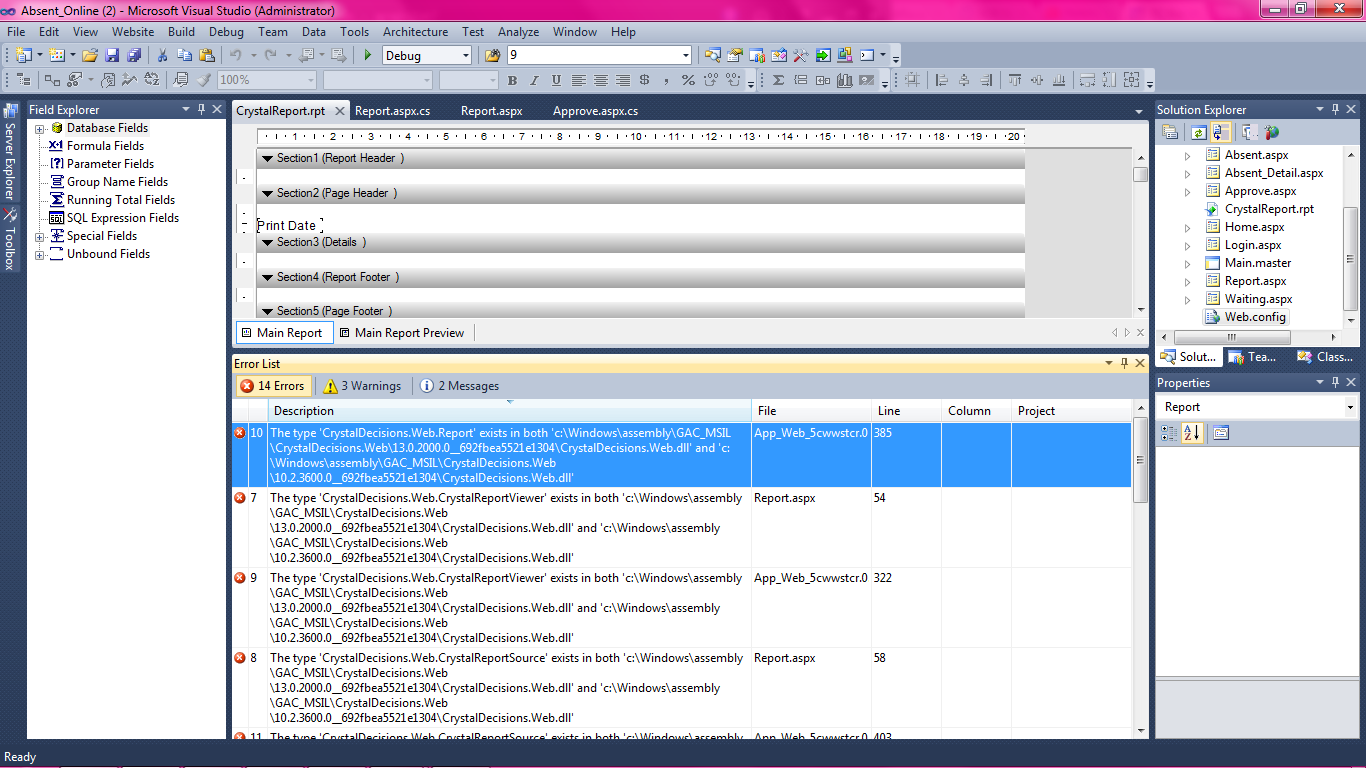Open the Toolbox tools icon in toolbar

tap(800, 56)
